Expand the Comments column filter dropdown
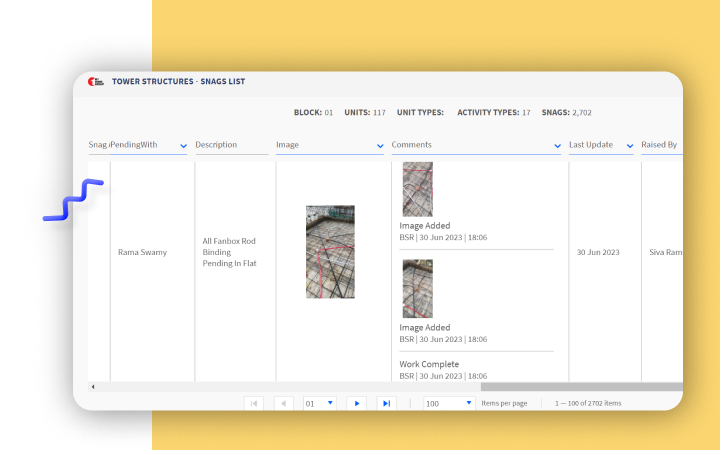Image resolution: width=727 pixels, height=455 pixels. (x=557, y=146)
